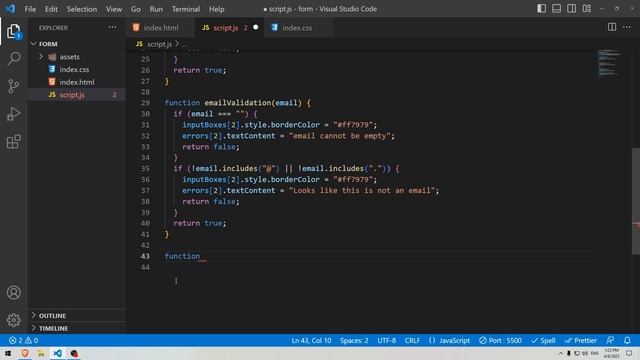Show hidden system tray icons
Screen dimensions: 640x360
(560, 353)
